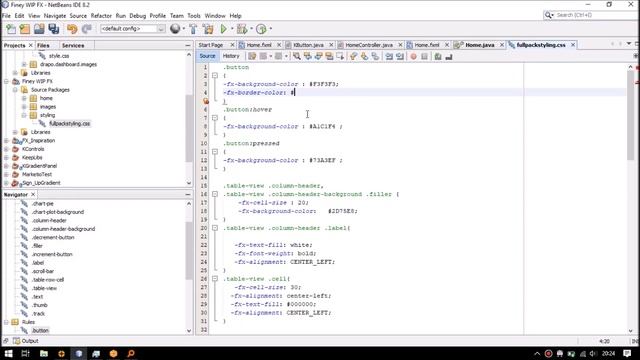640x360 pixels.
Task: Select fullpackstyling.css in project tree
Action: click(69, 124)
